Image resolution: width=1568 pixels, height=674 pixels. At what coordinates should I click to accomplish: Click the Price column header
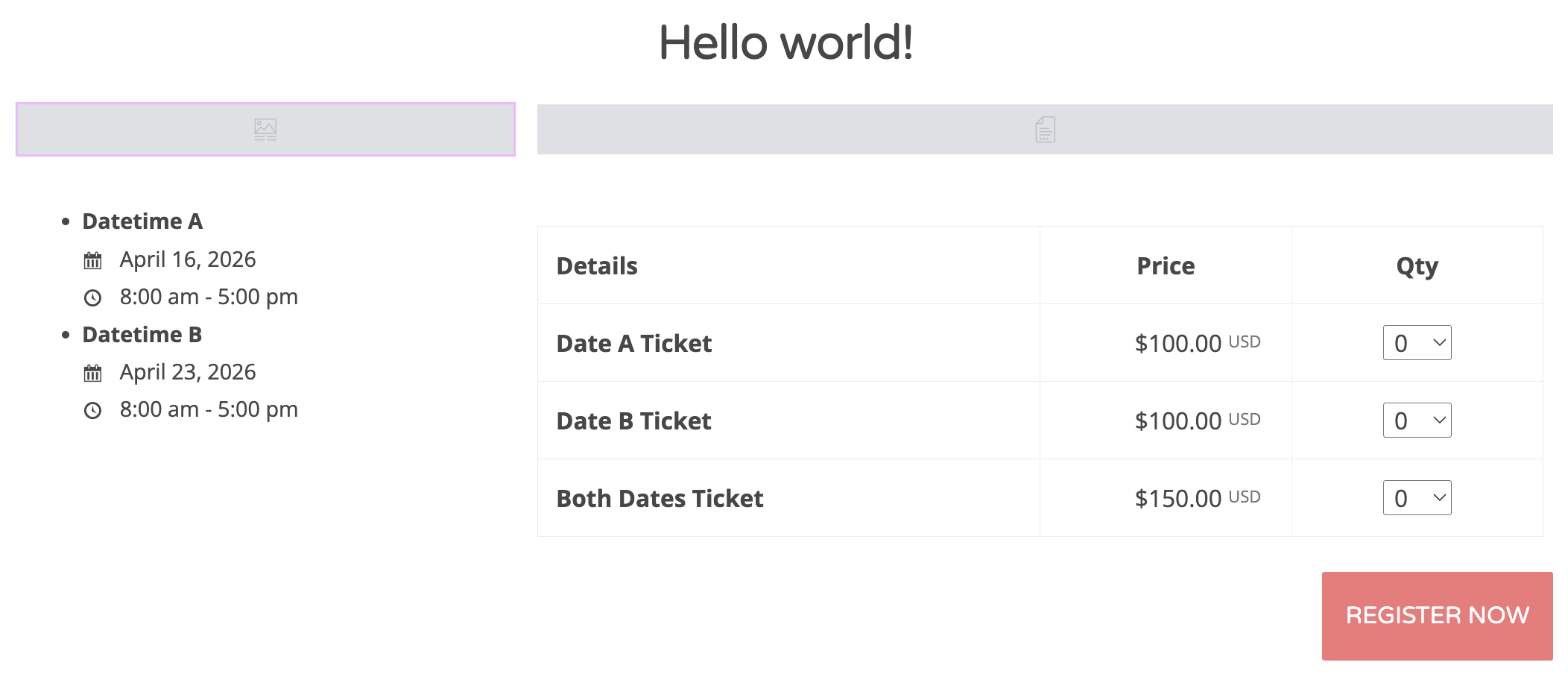pyautogui.click(x=1166, y=266)
